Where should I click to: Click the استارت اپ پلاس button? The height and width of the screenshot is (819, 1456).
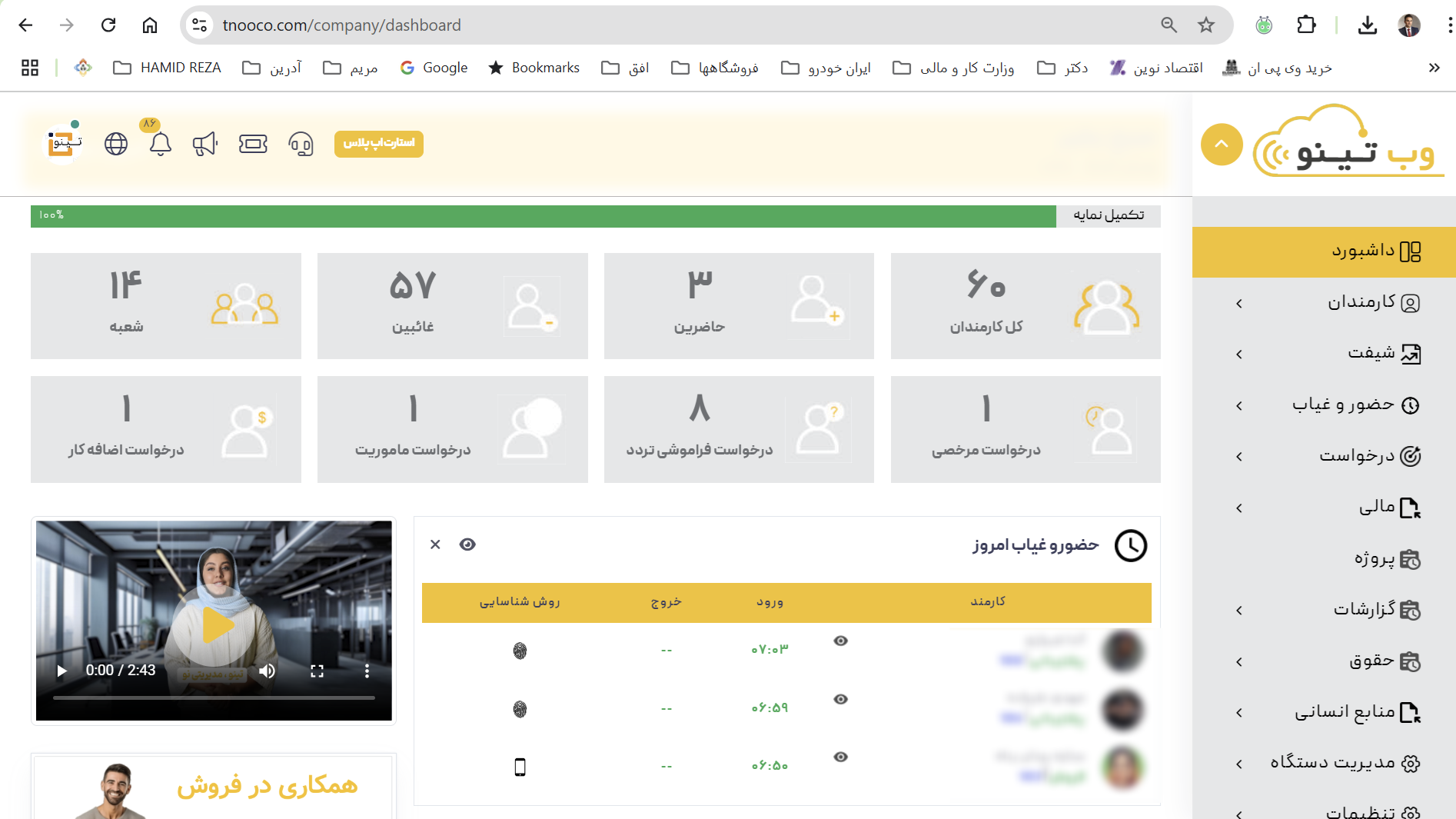[x=379, y=144]
